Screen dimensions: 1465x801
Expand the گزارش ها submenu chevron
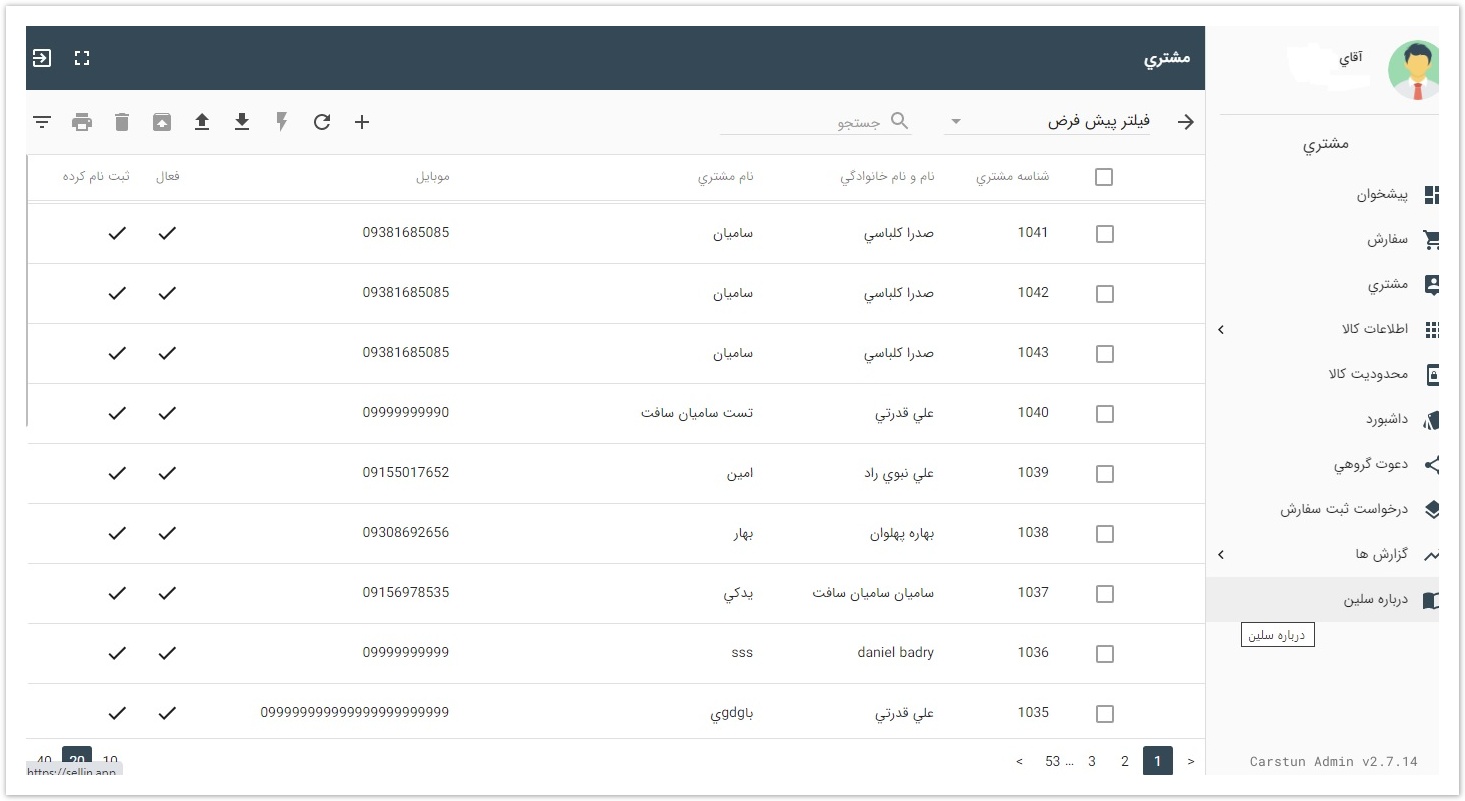click(x=1220, y=554)
